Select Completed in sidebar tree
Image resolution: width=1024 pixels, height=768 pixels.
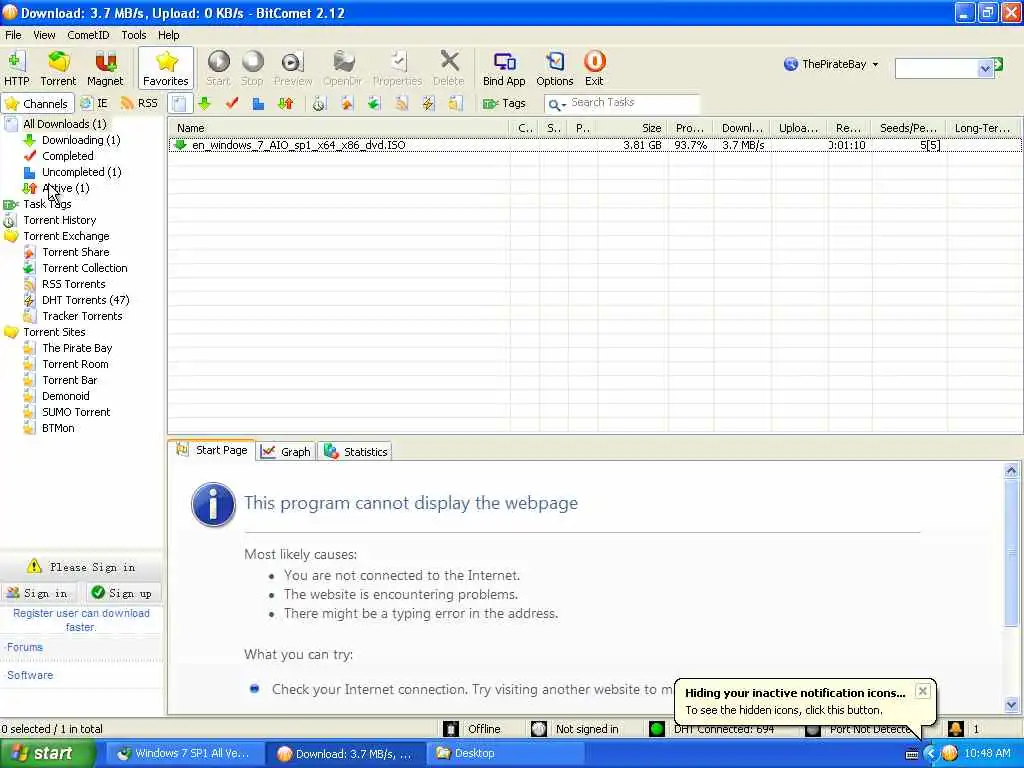[68, 156]
